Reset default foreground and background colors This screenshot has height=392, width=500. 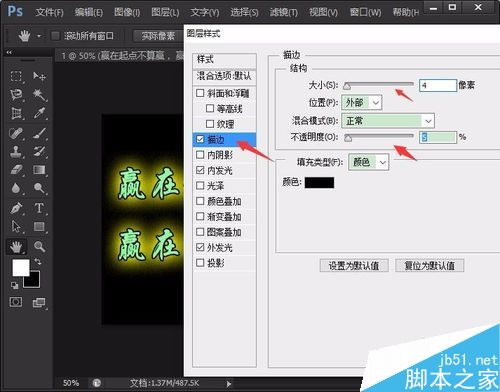point(14,285)
